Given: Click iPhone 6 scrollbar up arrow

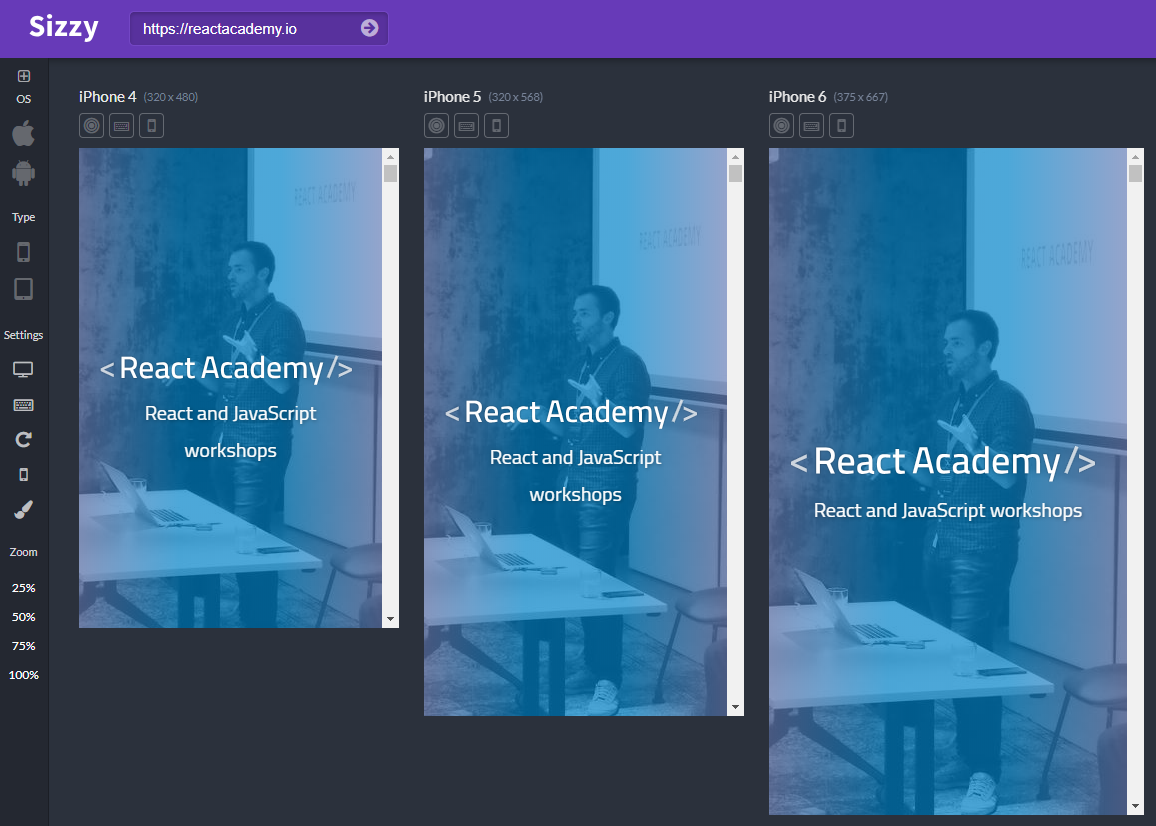Looking at the screenshot, I should tap(1135, 156).
